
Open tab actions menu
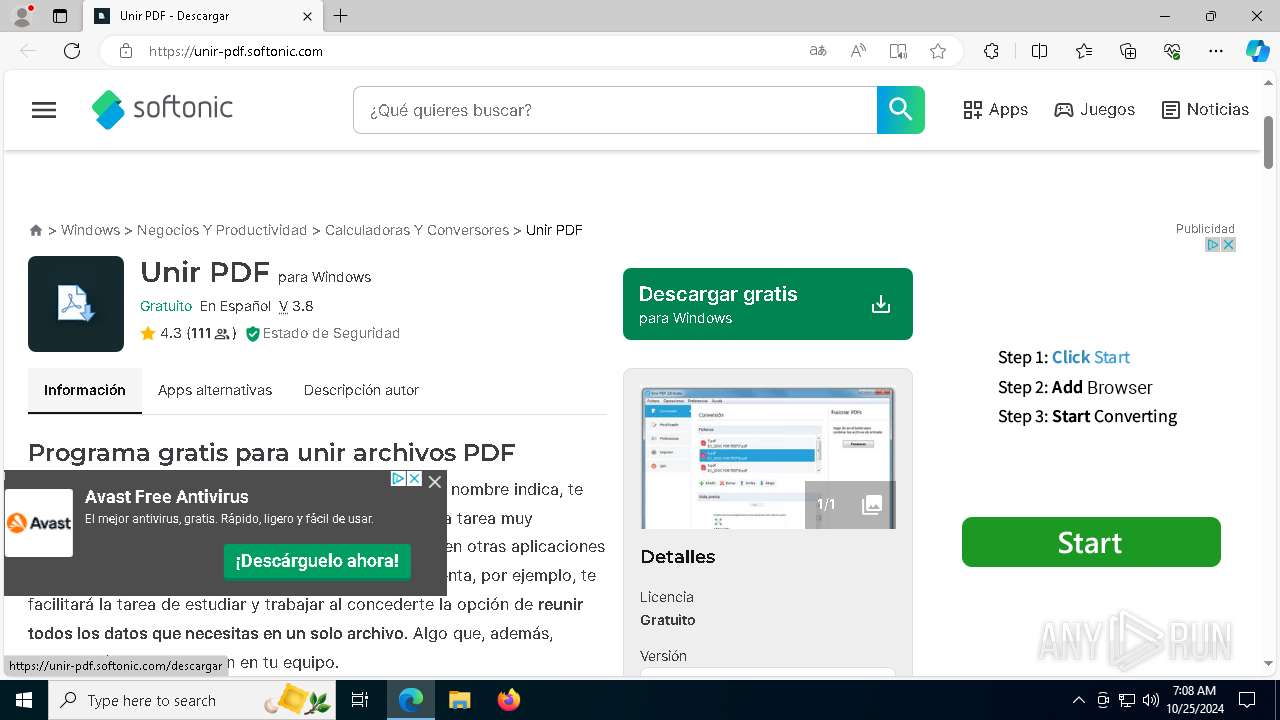pos(60,16)
